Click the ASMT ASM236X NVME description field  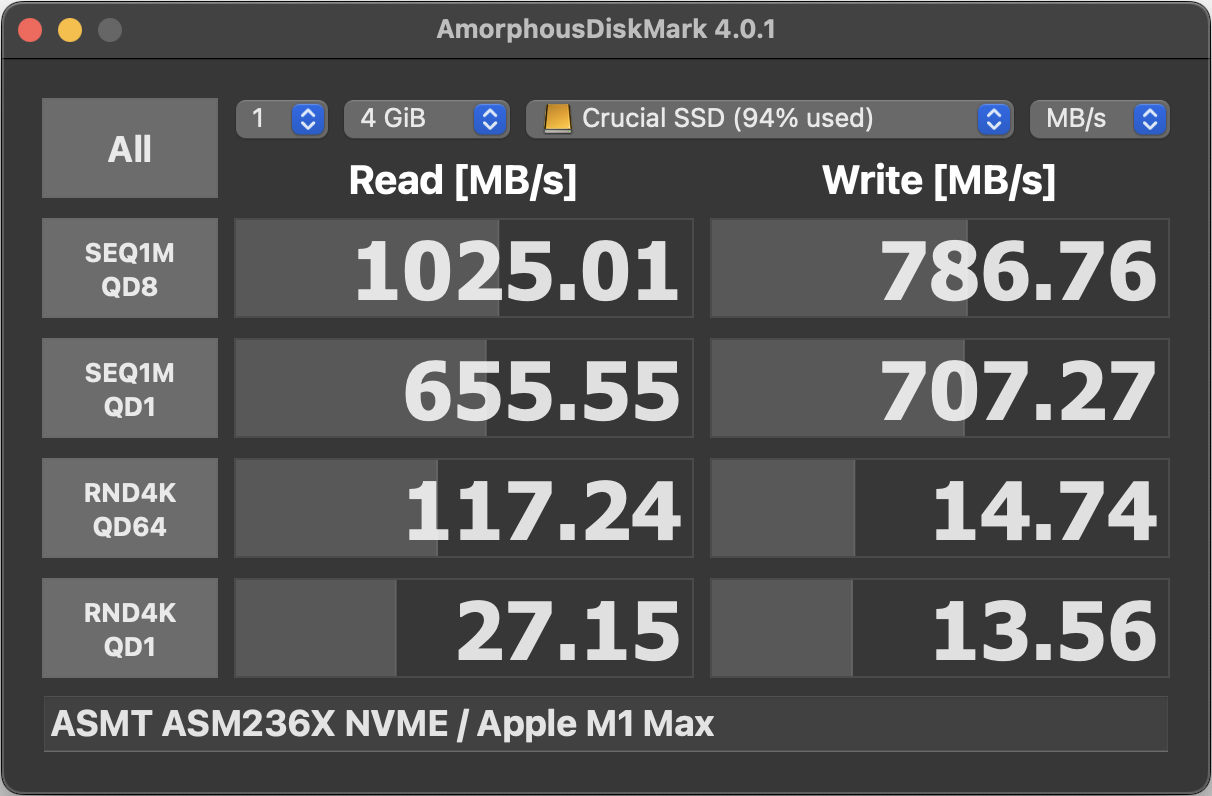click(x=606, y=724)
